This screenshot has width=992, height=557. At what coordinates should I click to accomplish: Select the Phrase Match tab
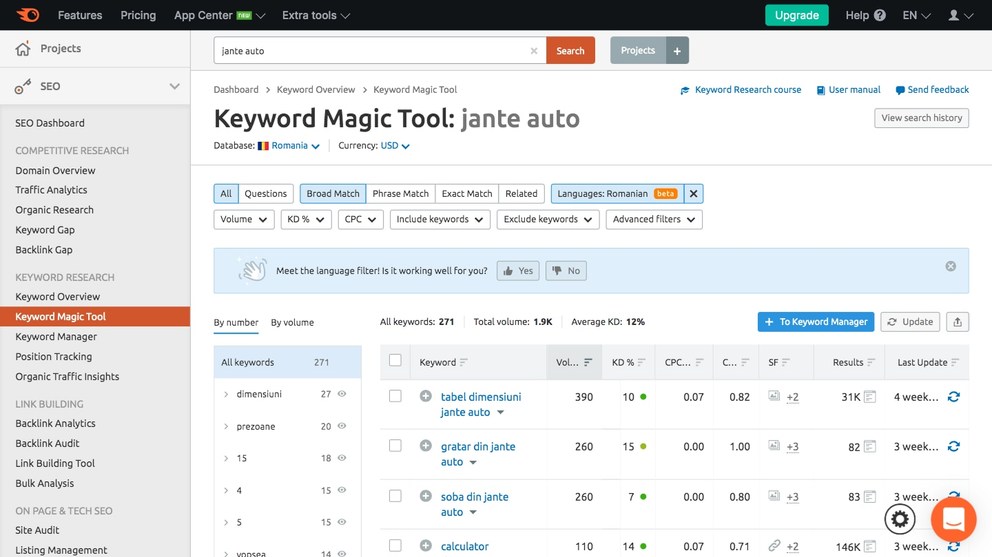400,194
